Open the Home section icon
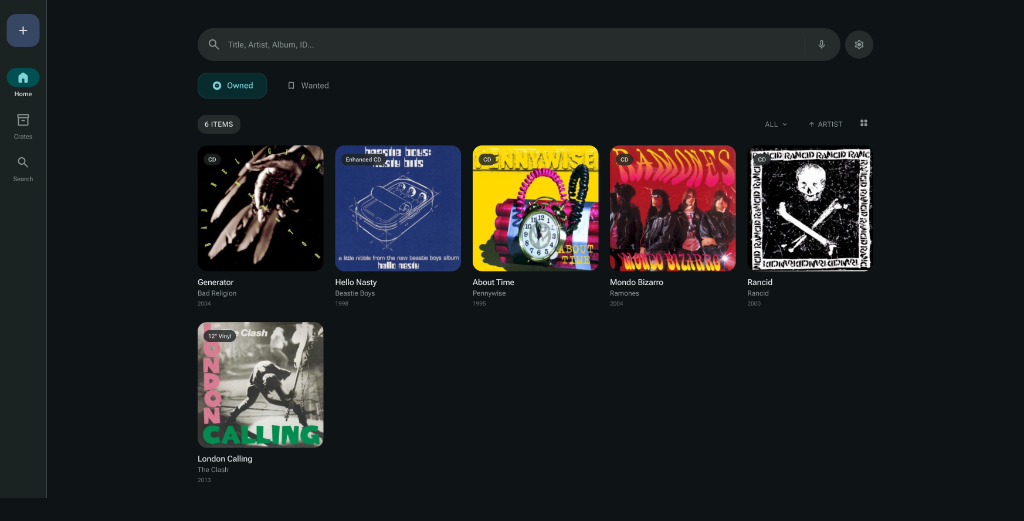Screen dimensions: 1024x521 point(23,78)
